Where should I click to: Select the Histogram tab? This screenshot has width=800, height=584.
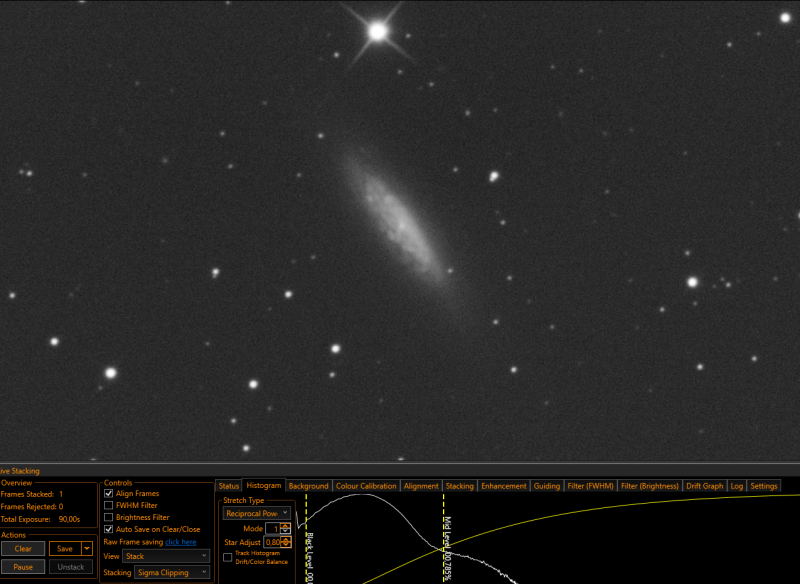tap(264, 486)
